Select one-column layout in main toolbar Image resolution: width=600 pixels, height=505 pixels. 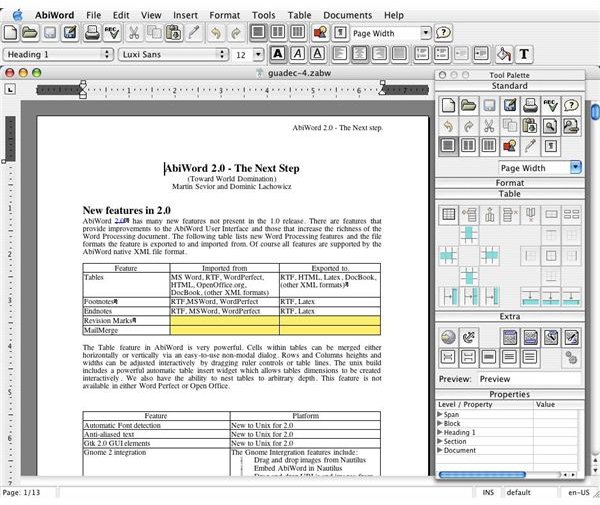tap(258, 32)
